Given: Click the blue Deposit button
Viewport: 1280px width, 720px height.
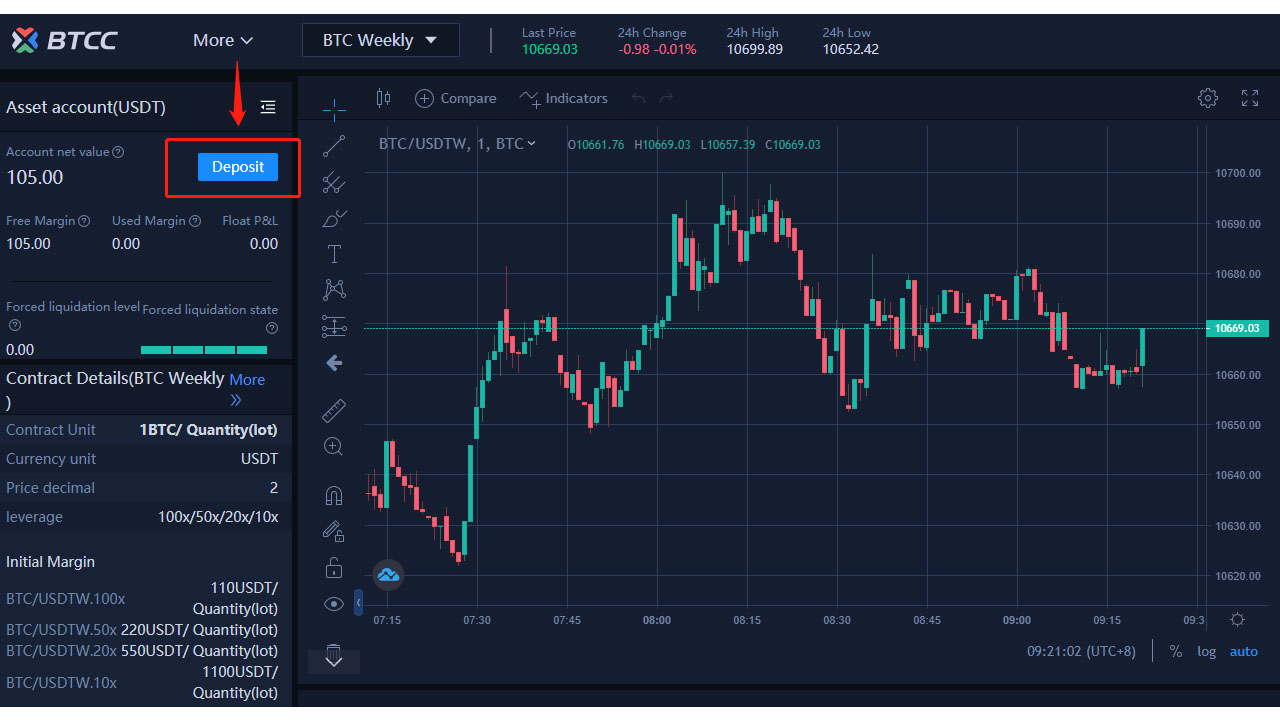Looking at the screenshot, I should point(238,167).
